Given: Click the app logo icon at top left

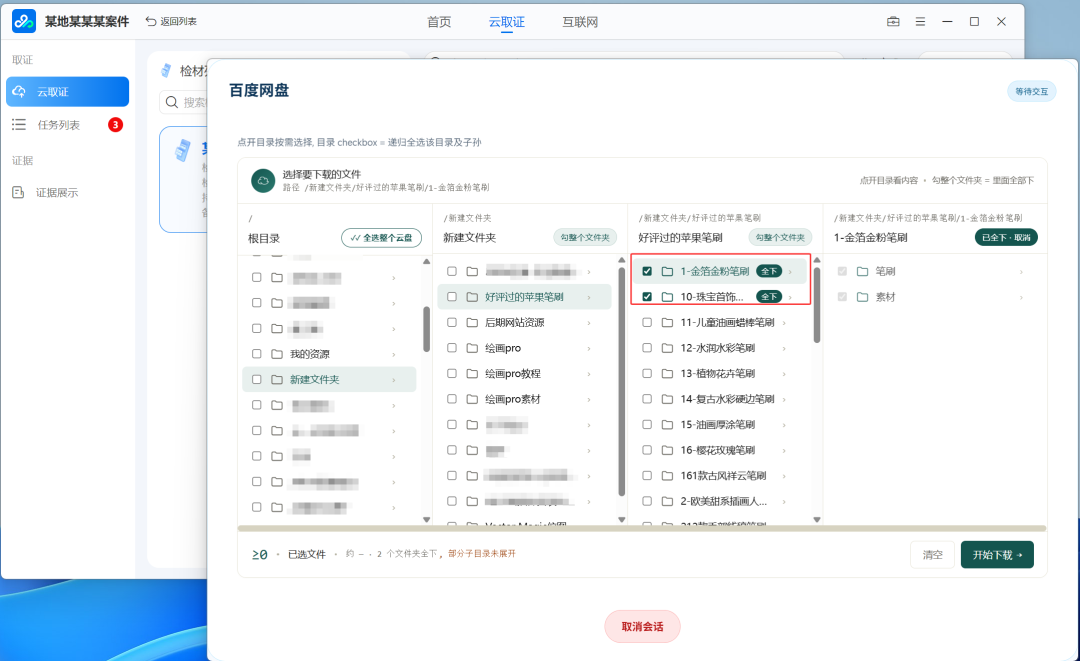Looking at the screenshot, I should (x=24, y=21).
